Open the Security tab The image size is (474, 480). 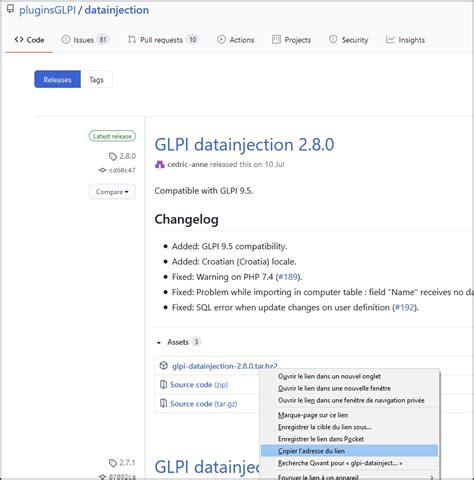349,40
